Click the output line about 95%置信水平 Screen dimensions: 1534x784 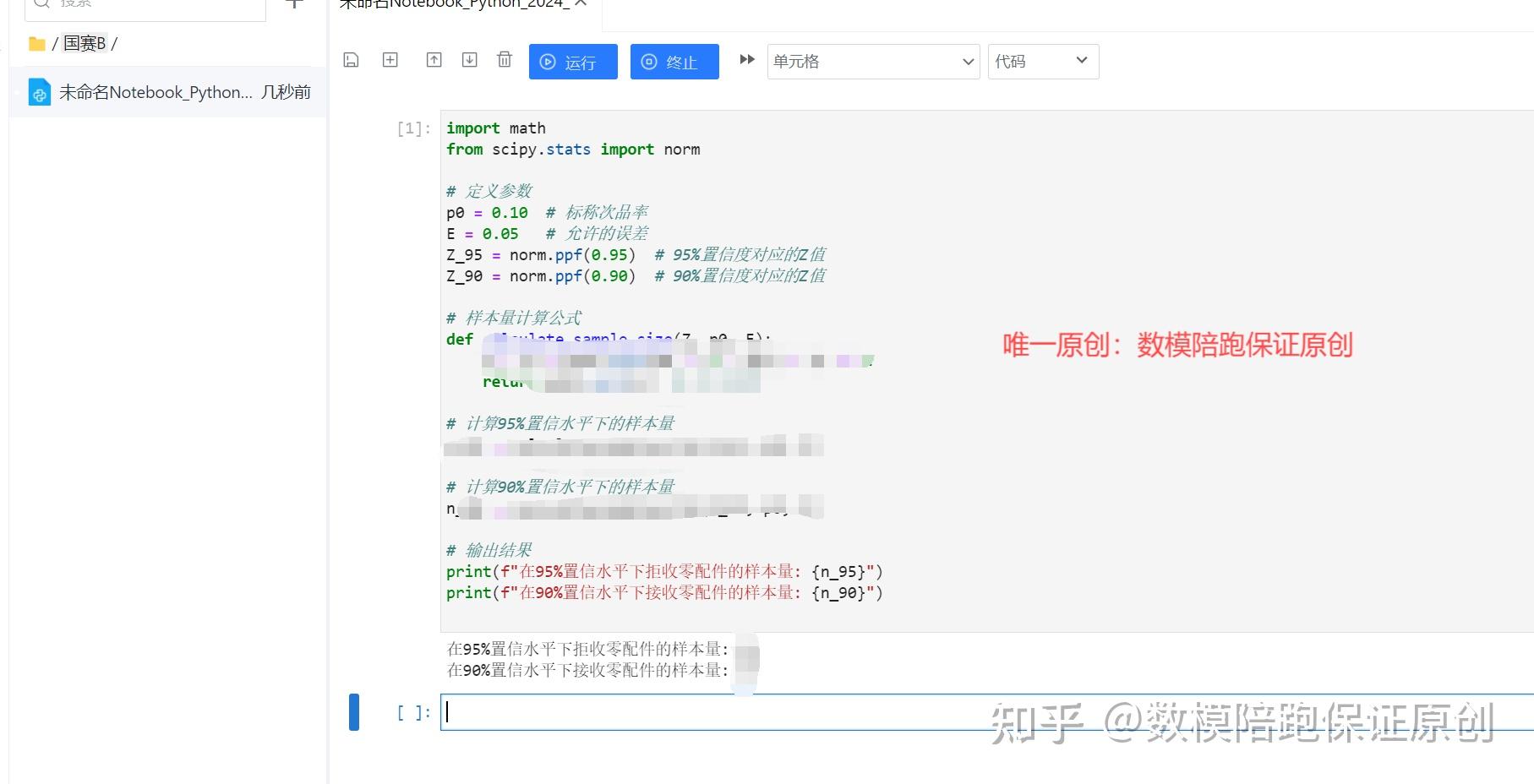point(587,649)
